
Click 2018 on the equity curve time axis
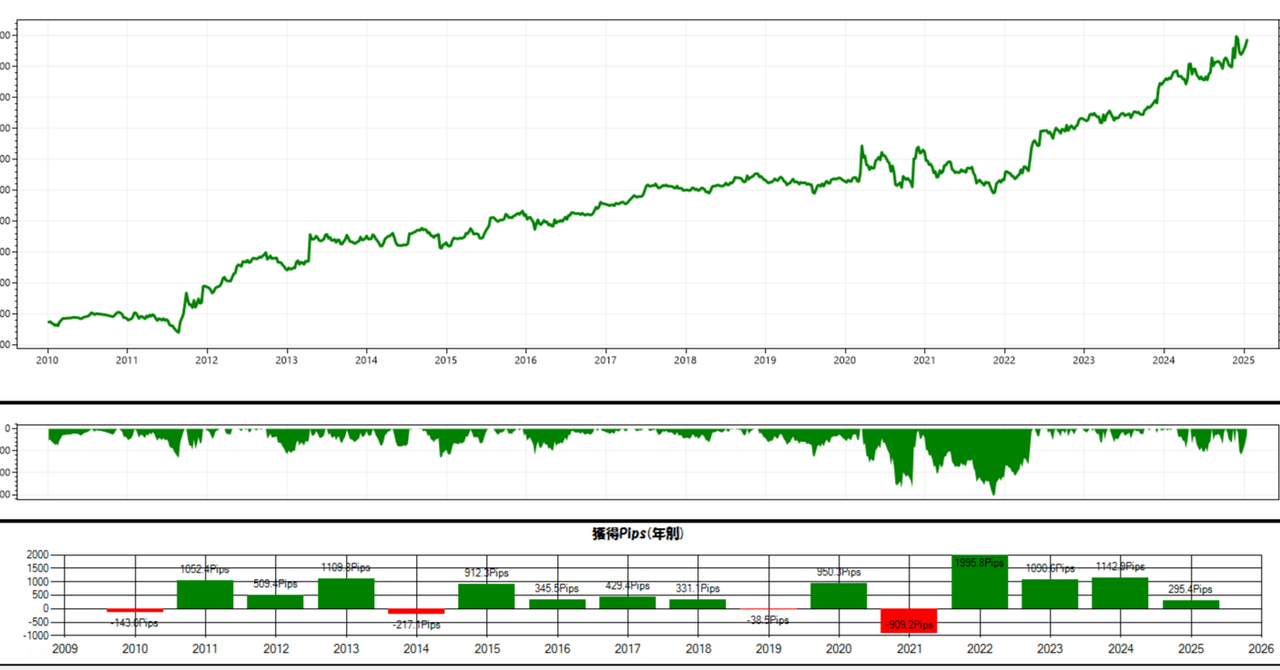point(685,360)
